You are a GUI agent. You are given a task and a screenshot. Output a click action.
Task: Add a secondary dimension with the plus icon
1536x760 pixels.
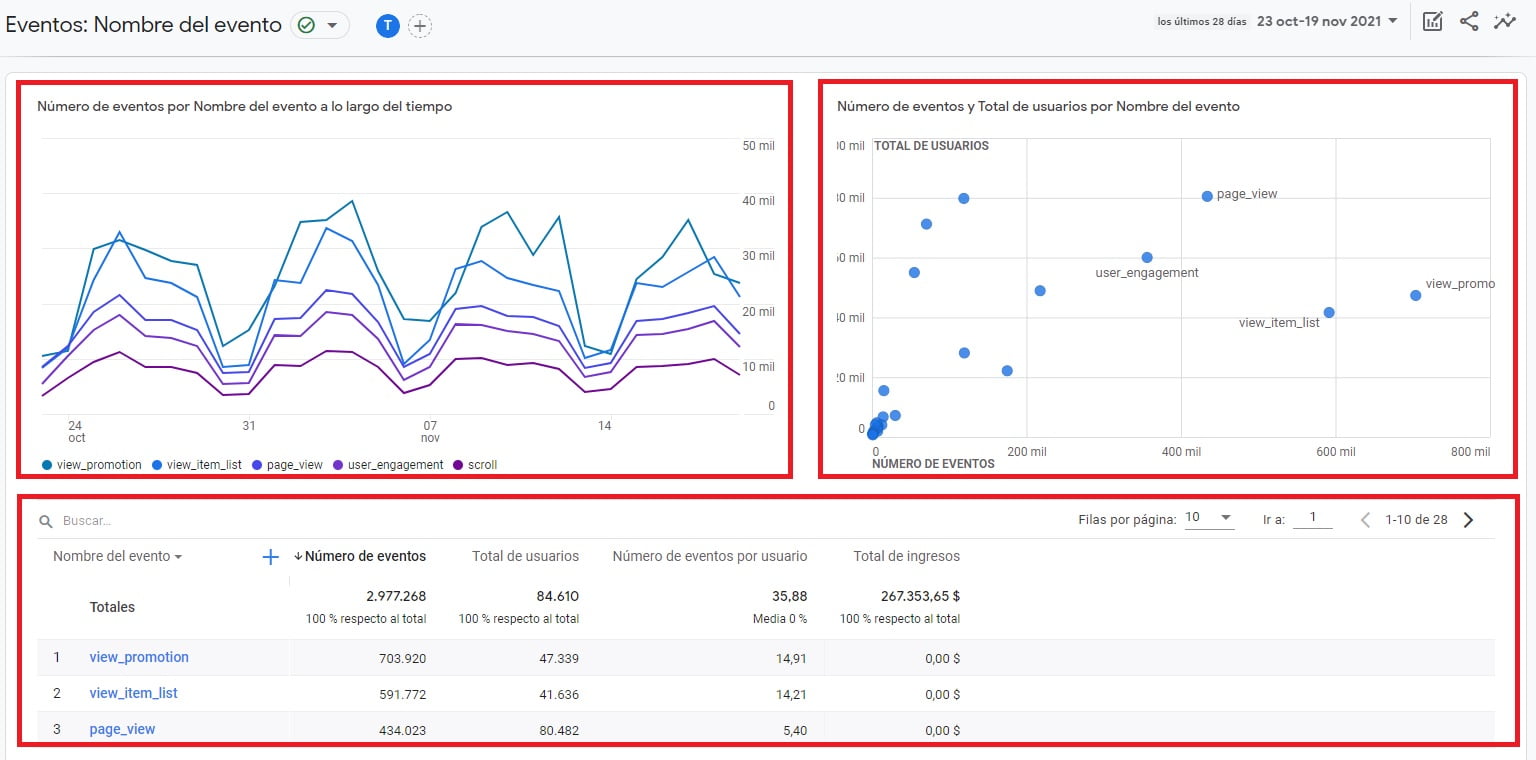[x=269, y=557]
